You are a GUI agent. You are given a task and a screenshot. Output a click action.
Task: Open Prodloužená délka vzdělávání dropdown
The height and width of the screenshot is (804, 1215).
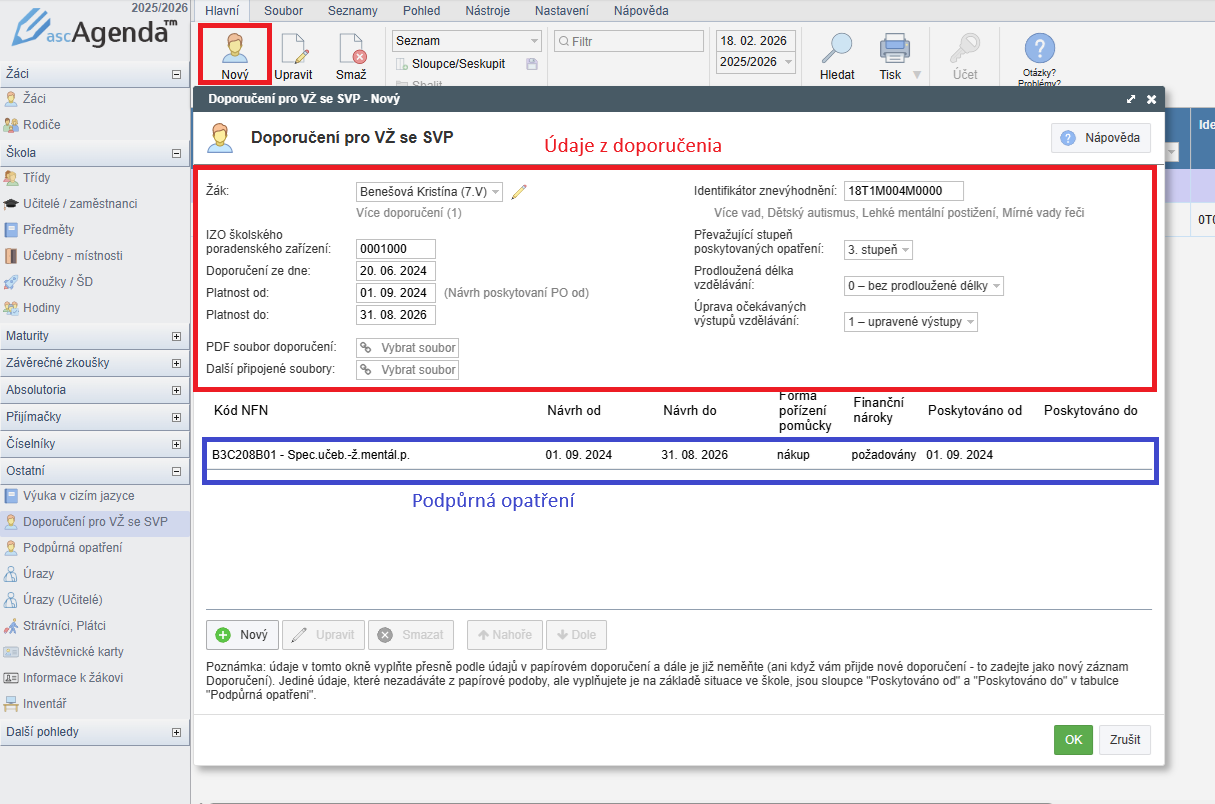click(923, 286)
